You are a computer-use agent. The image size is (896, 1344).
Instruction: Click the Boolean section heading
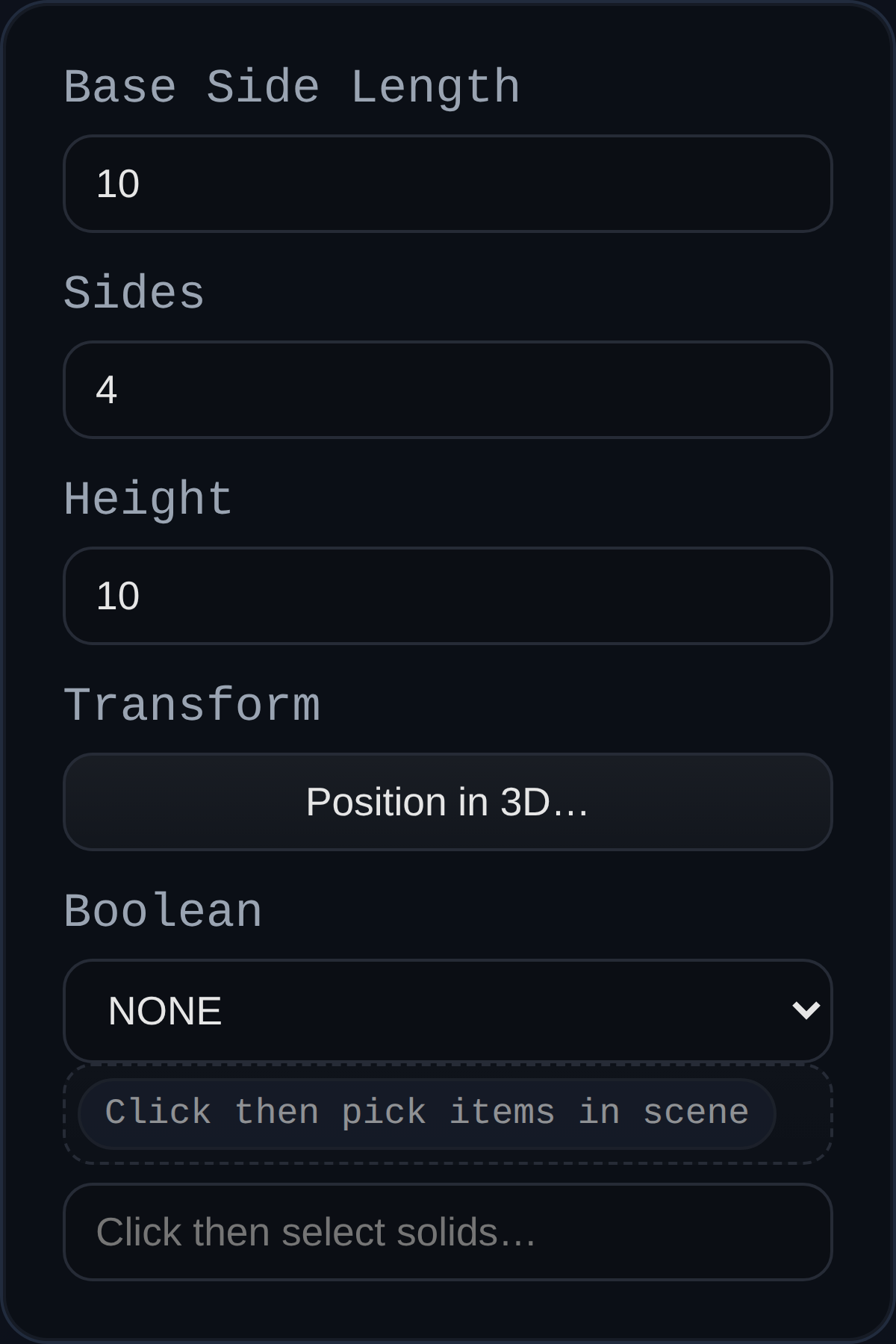click(x=163, y=909)
